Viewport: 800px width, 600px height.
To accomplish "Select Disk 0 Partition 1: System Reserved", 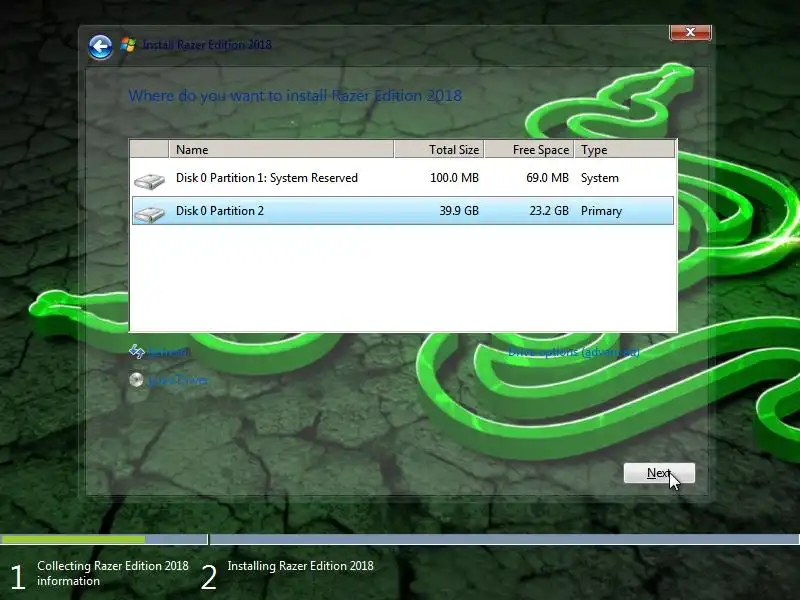I will coord(403,178).
